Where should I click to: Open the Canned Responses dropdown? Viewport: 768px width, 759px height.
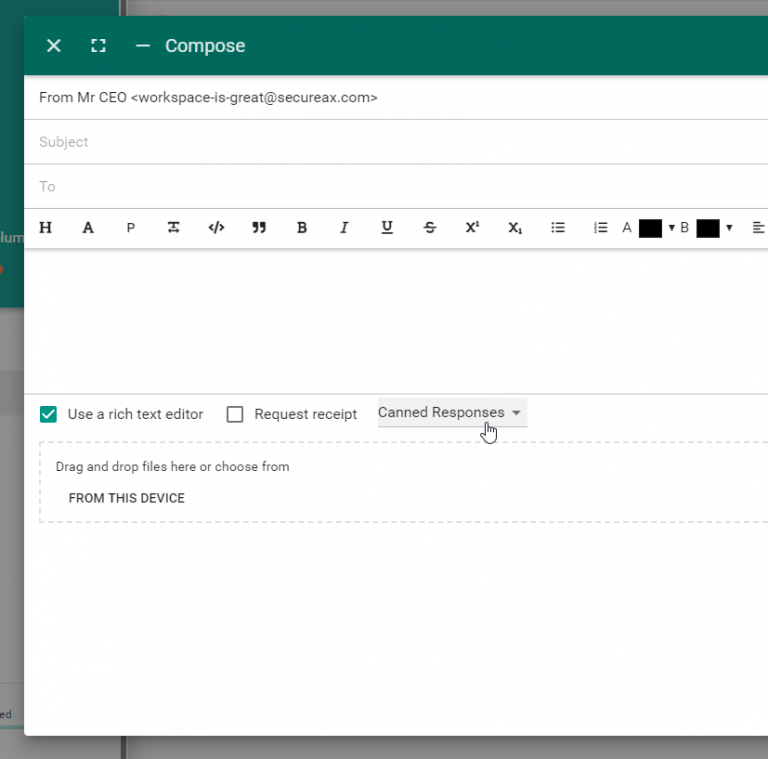pyautogui.click(x=451, y=413)
